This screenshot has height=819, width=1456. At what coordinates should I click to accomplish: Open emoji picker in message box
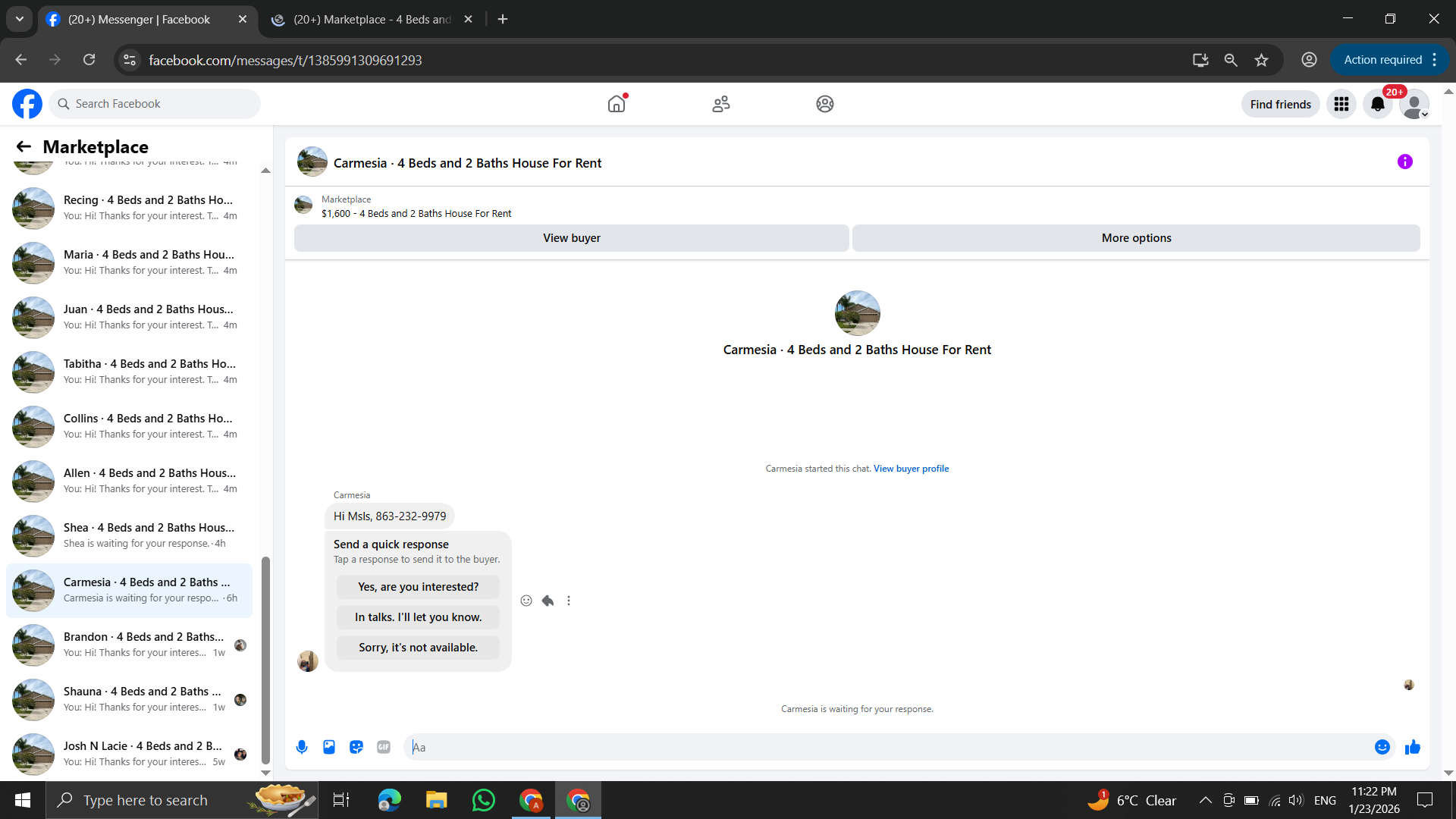coord(1382,747)
